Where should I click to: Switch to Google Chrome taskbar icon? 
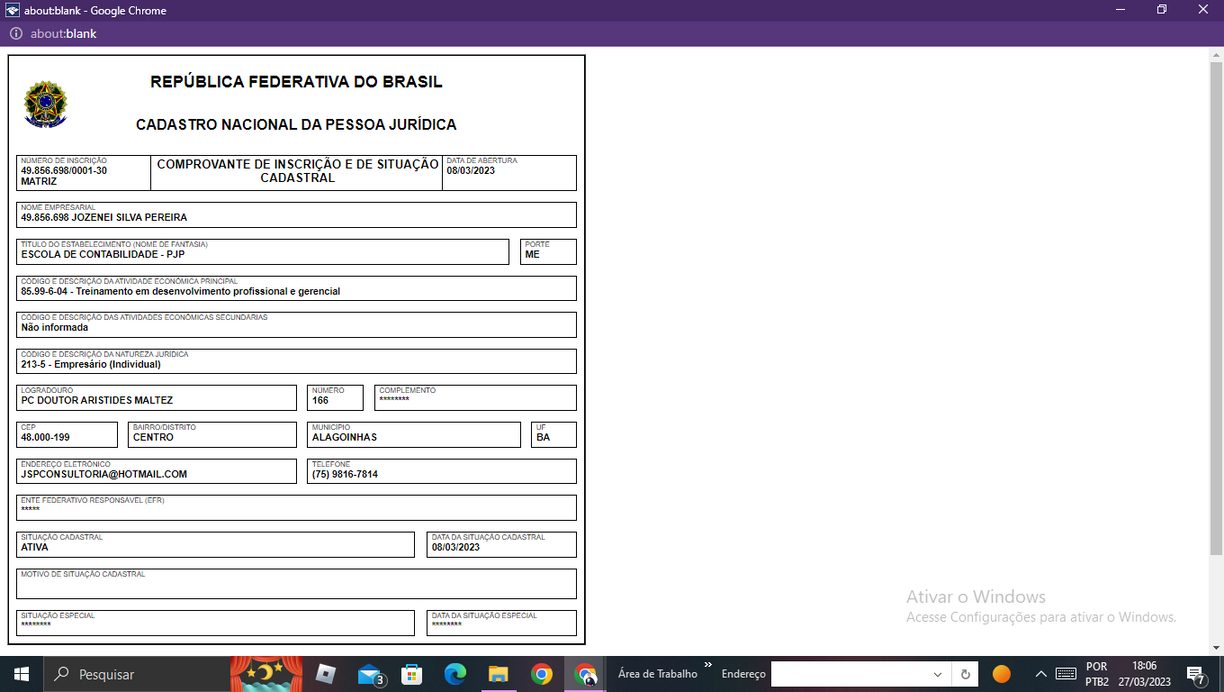point(541,674)
